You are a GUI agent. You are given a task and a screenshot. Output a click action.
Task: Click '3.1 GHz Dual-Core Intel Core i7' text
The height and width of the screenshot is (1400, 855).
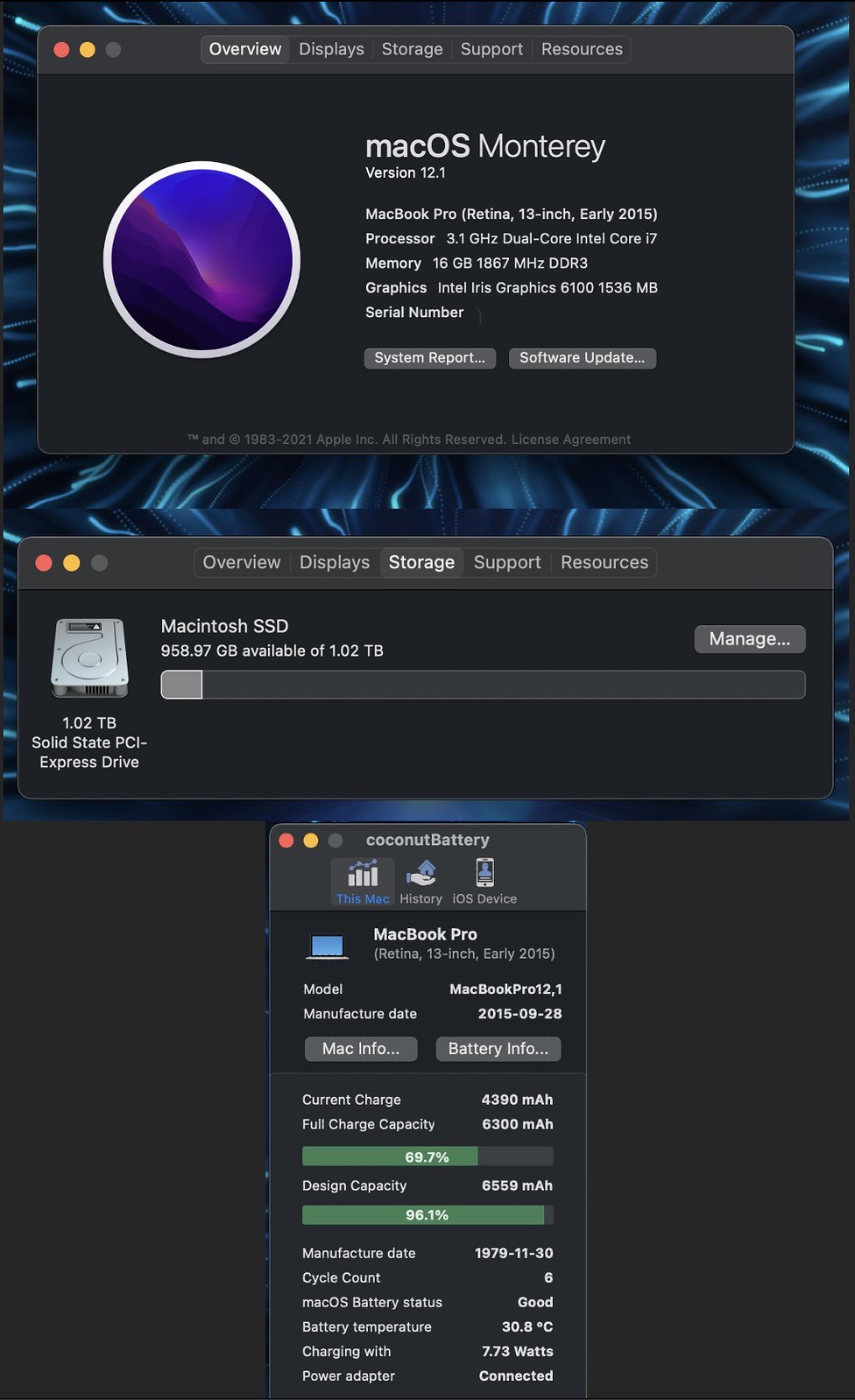click(552, 238)
